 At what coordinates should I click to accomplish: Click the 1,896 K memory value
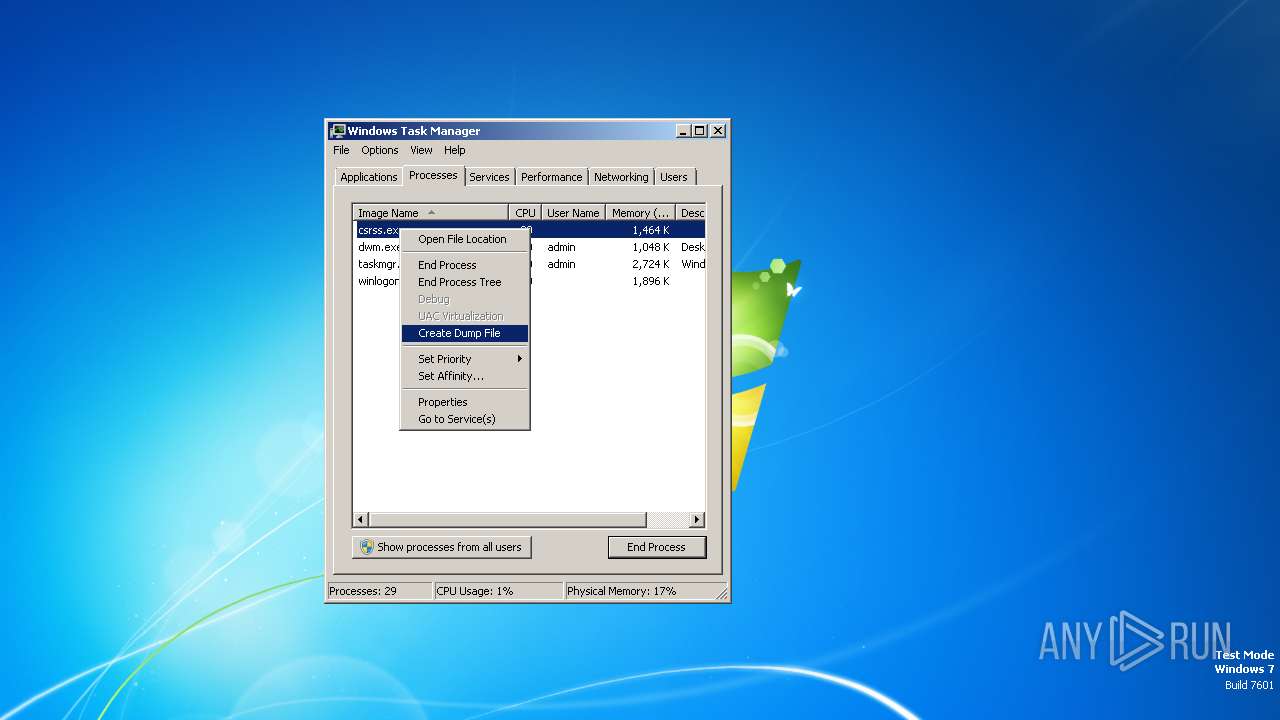click(650, 281)
